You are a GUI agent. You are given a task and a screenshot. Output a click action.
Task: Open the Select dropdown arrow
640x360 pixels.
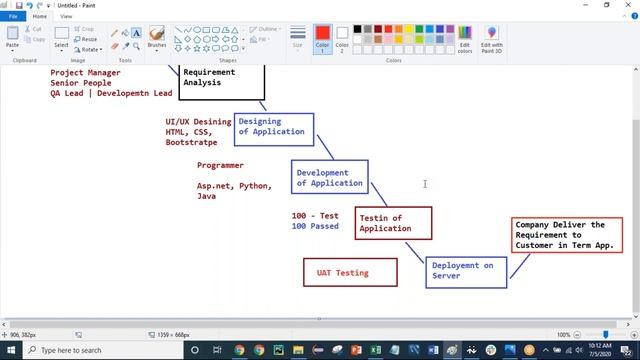[x=62, y=50]
